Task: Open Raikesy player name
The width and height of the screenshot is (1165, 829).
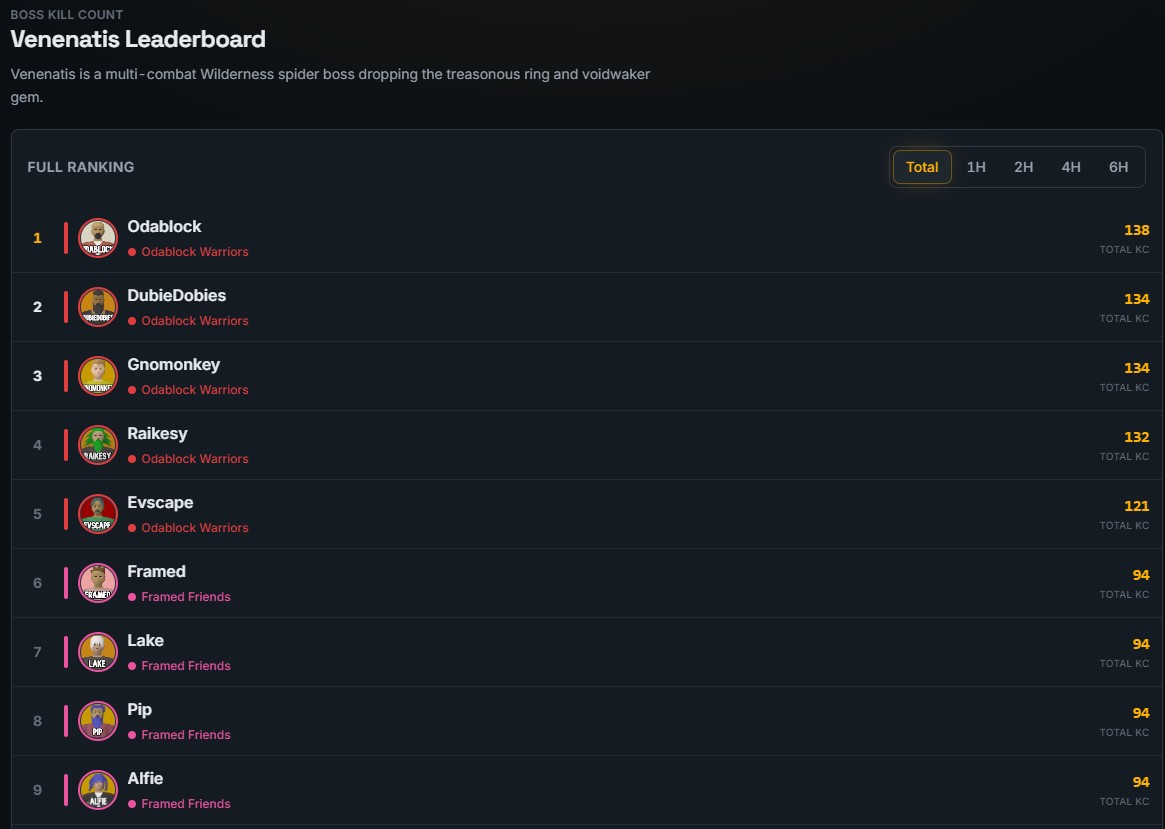Action: pos(158,434)
